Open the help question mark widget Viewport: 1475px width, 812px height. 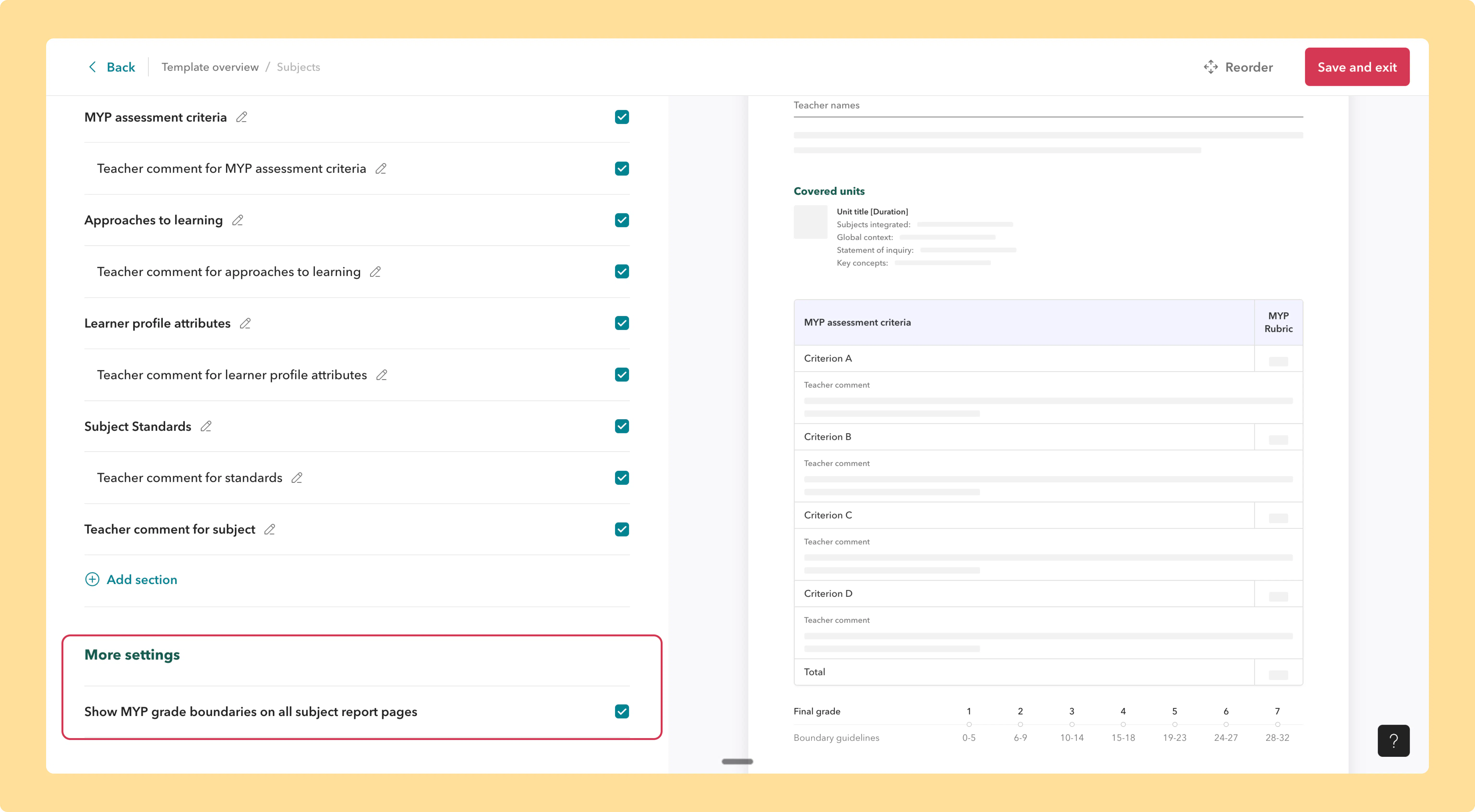[x=1393, y=740]
